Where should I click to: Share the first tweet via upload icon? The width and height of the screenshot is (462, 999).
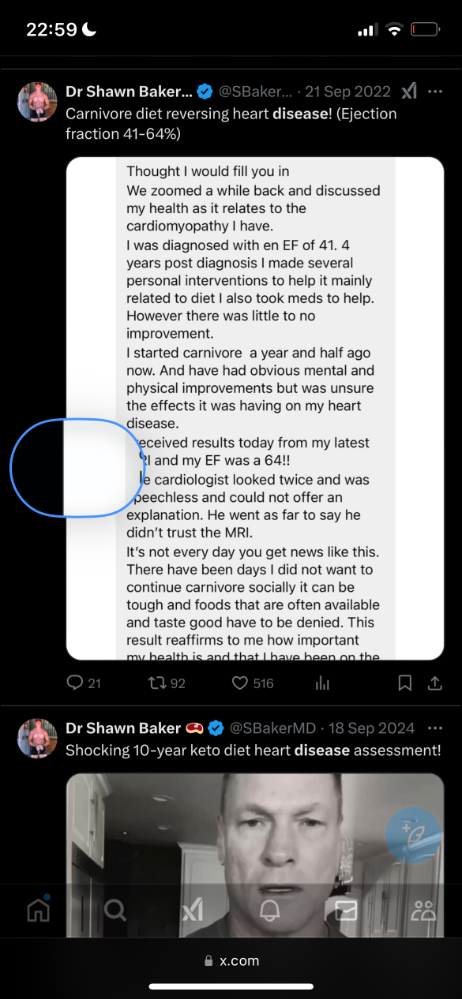tap(435, 684)
